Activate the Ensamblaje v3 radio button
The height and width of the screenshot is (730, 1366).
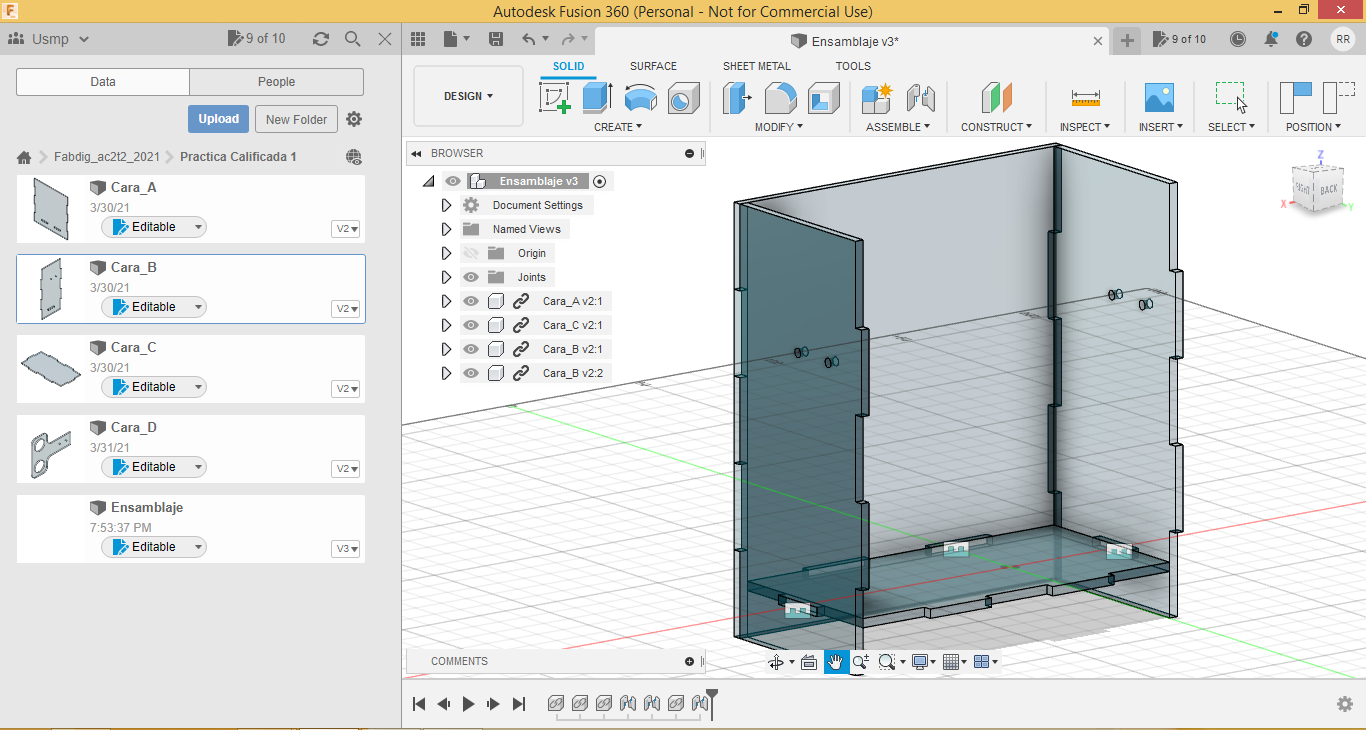[600, 181]
